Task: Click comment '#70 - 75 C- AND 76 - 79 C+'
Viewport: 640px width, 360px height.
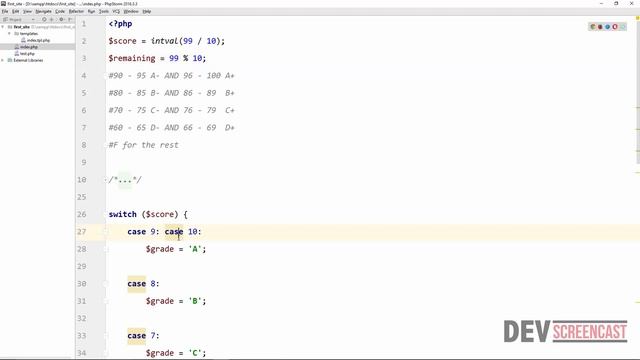Action: point(171,110)
